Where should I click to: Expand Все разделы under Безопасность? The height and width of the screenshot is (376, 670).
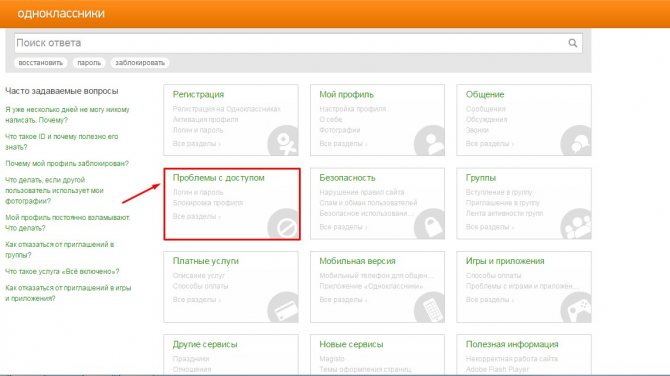343,227
